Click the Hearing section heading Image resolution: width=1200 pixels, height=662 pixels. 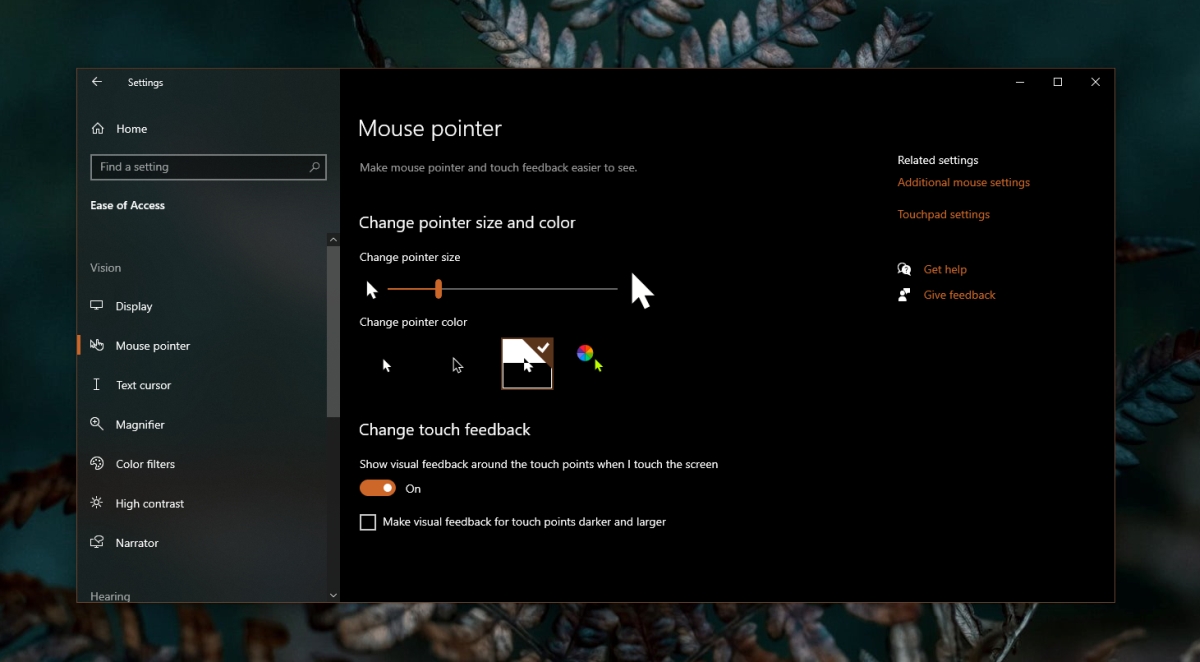pyautogui.click(x=110, y=596)
